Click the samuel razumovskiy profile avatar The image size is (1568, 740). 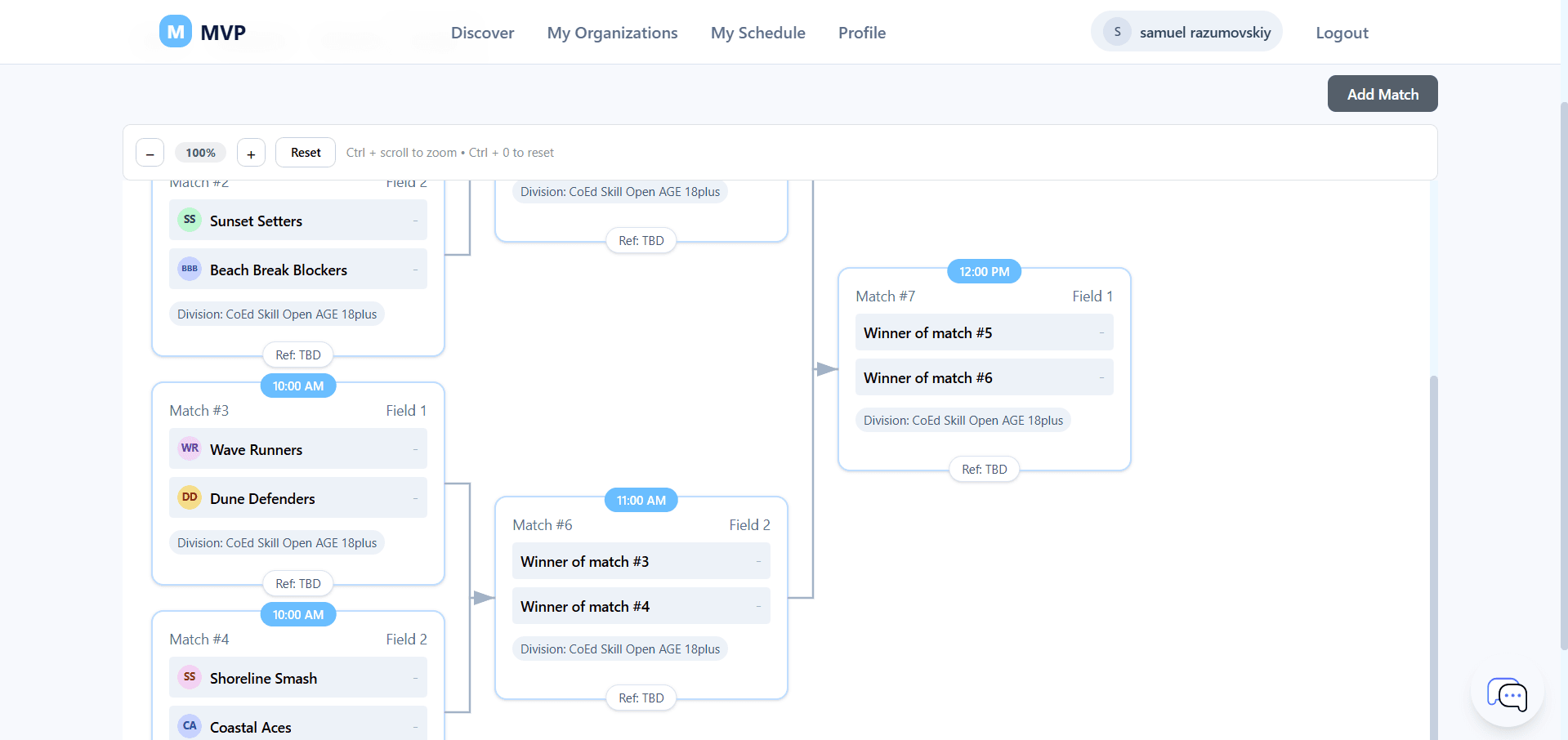(x=1116, y=32)
